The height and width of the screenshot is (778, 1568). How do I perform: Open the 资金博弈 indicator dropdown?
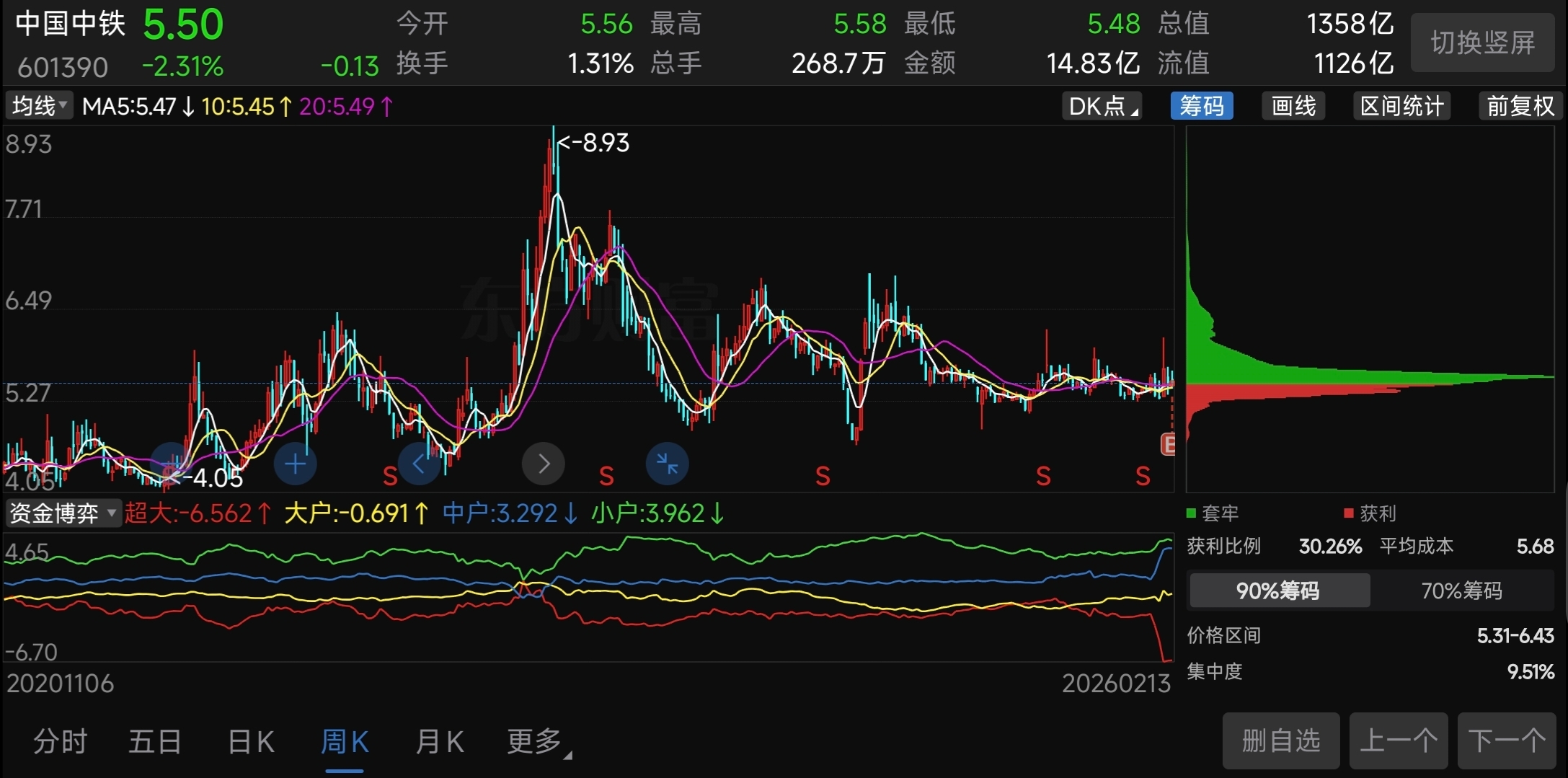[63, 513]
